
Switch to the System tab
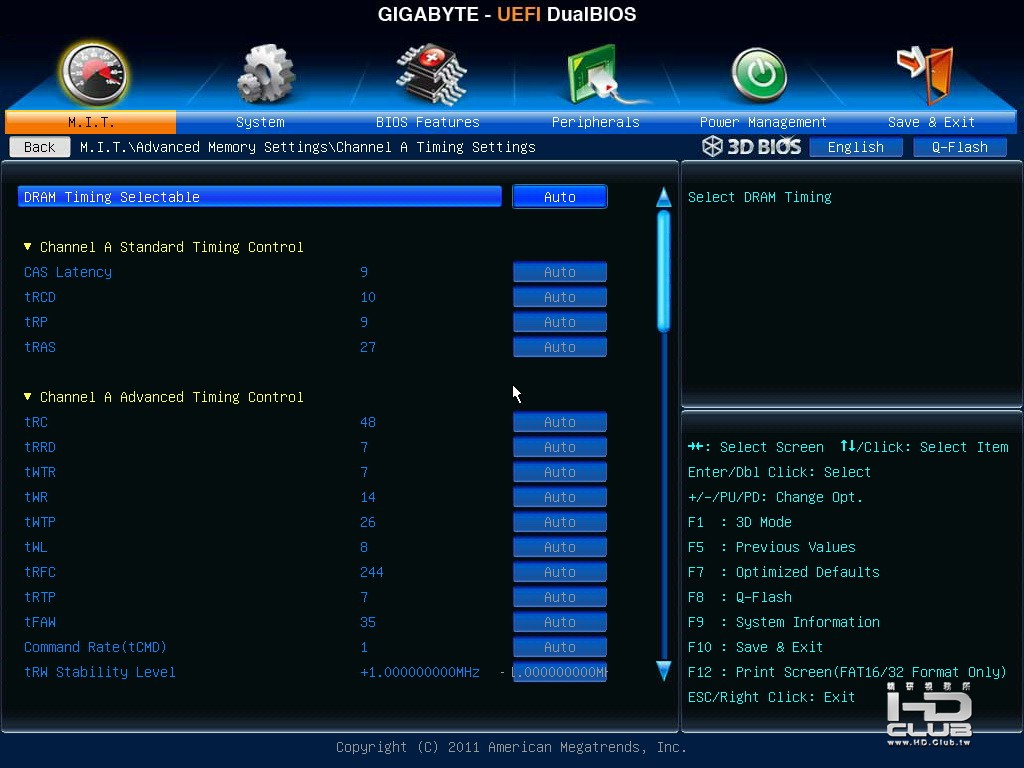(x=260, y=122)
